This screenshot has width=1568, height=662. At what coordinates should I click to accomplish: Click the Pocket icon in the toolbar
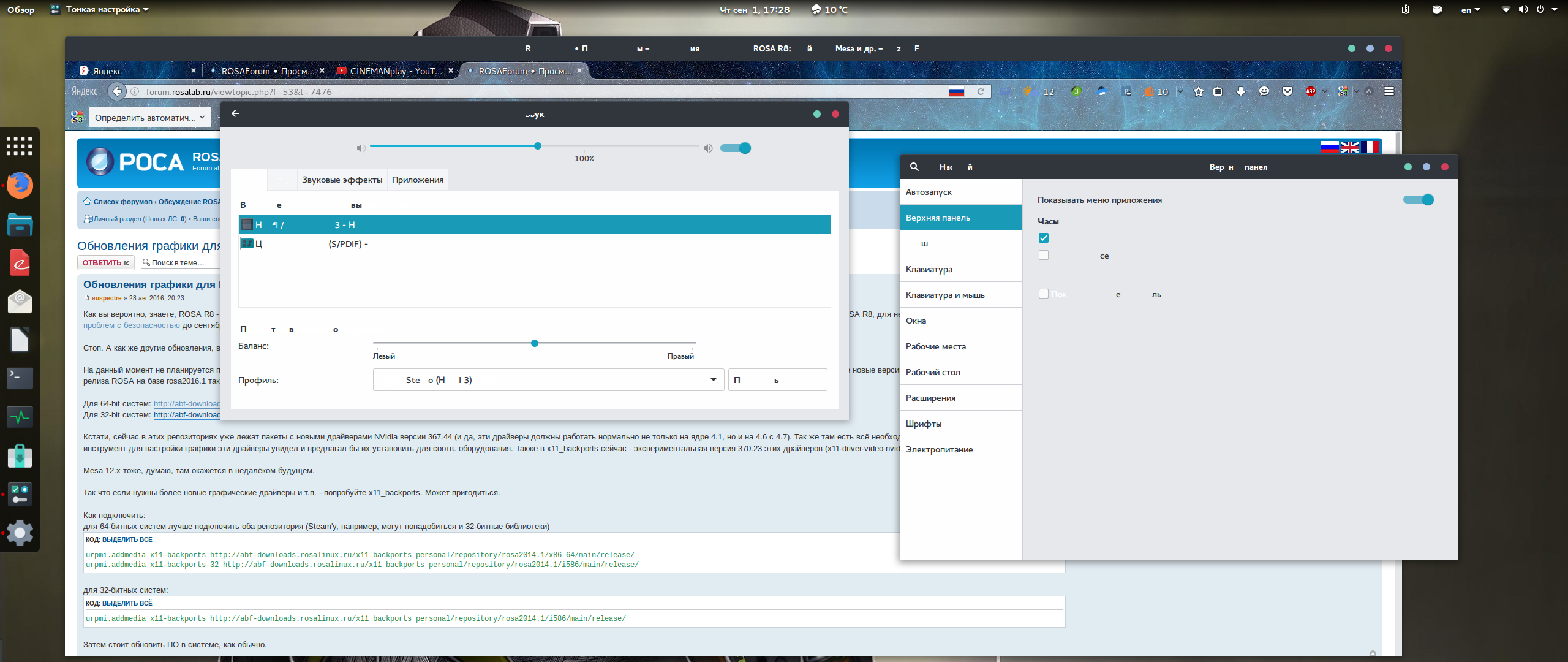coord(1287,92)
